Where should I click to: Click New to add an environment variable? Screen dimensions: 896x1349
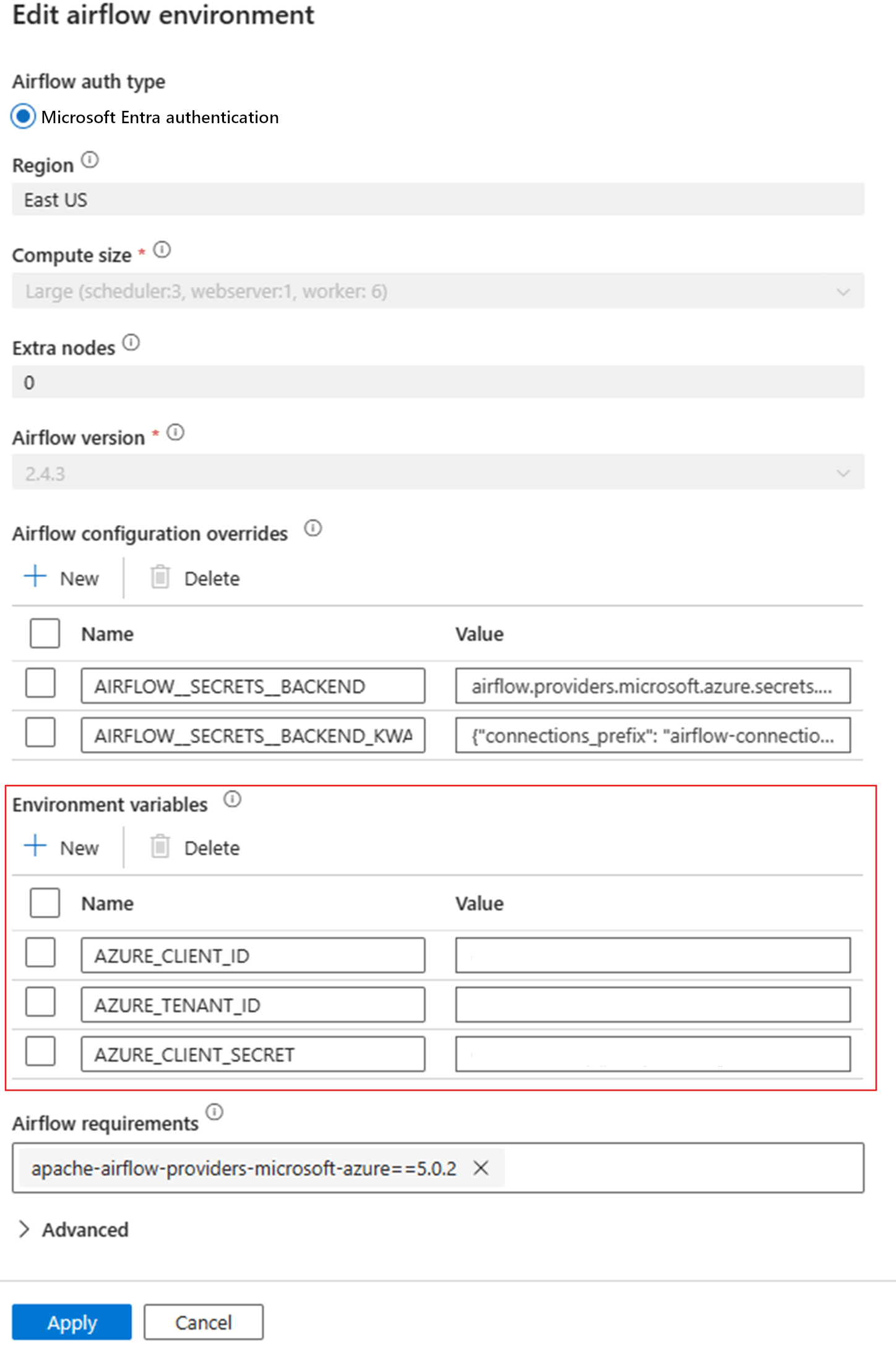pyautogui.click(x=62, y=847)
